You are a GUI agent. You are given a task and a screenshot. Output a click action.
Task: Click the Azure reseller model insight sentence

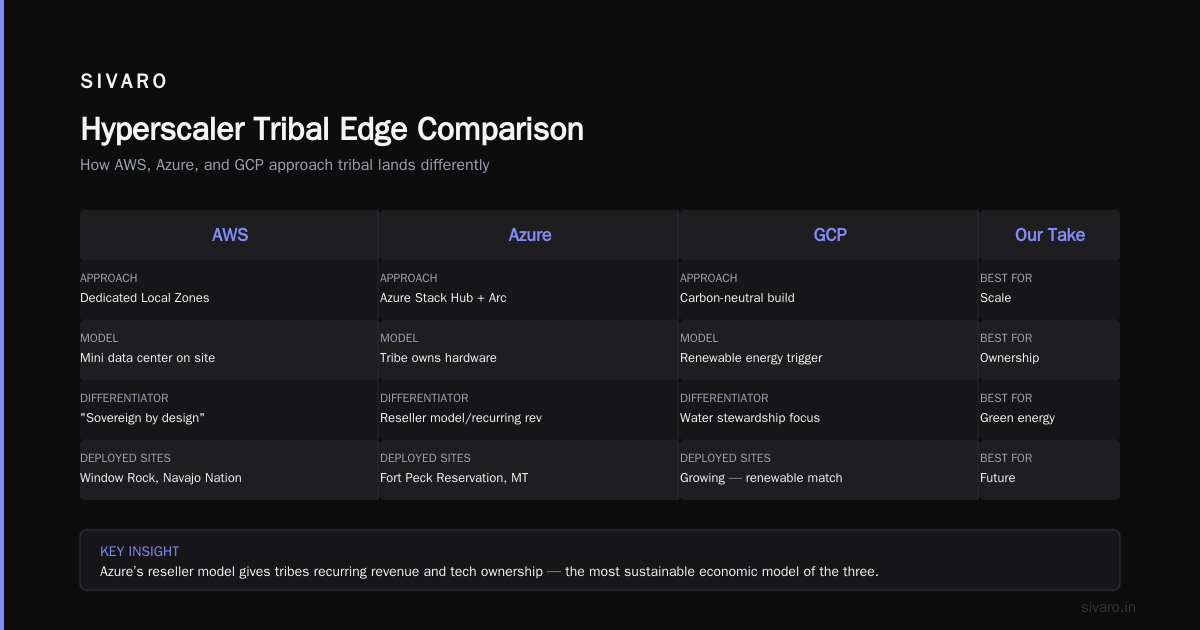coord(489,572)
